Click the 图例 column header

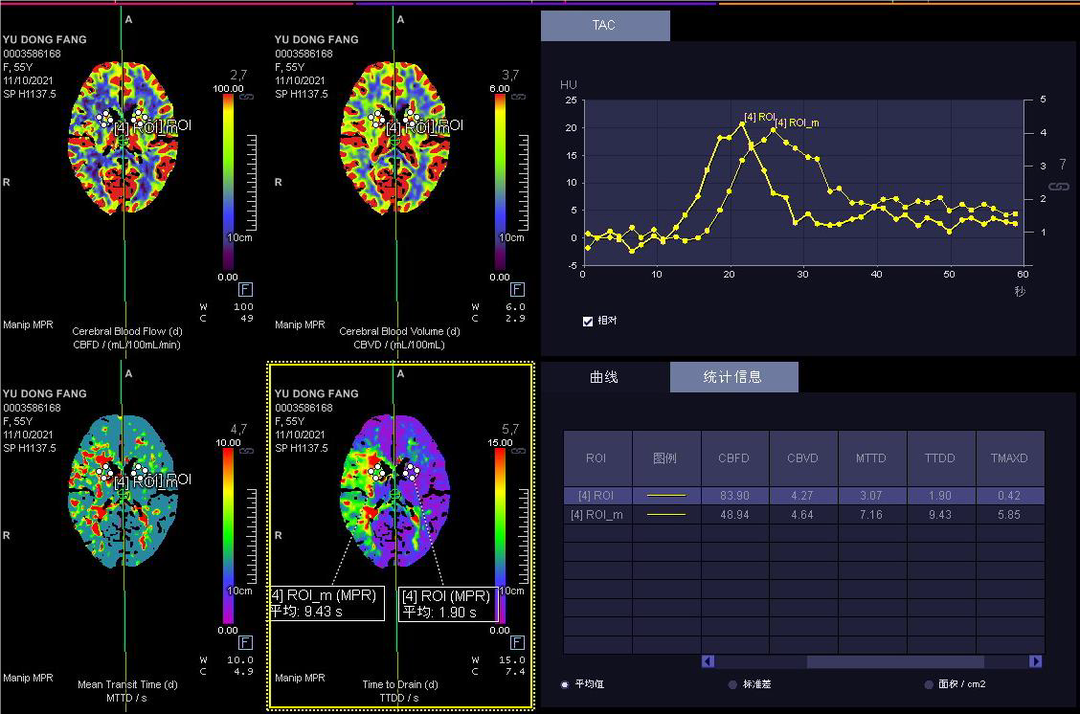click(x=666, y=458)
